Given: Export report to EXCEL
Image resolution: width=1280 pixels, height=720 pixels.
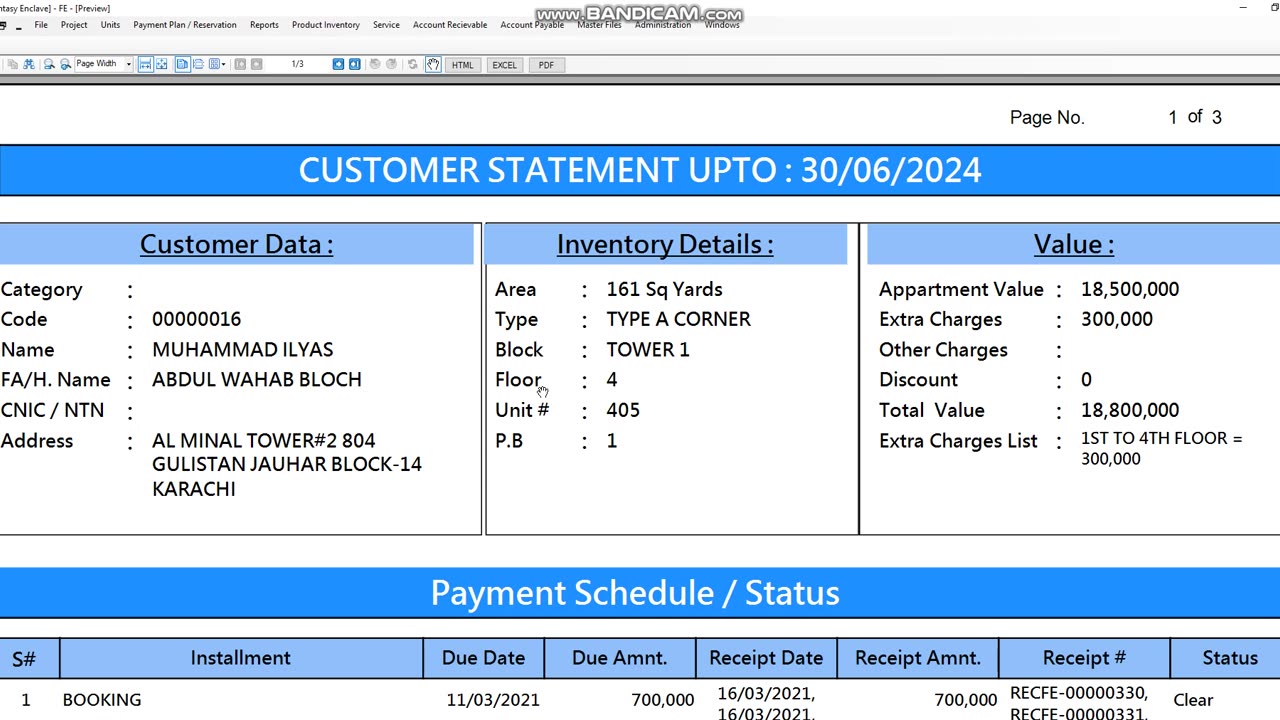Looking at the screenshot, I should (504, 65).
